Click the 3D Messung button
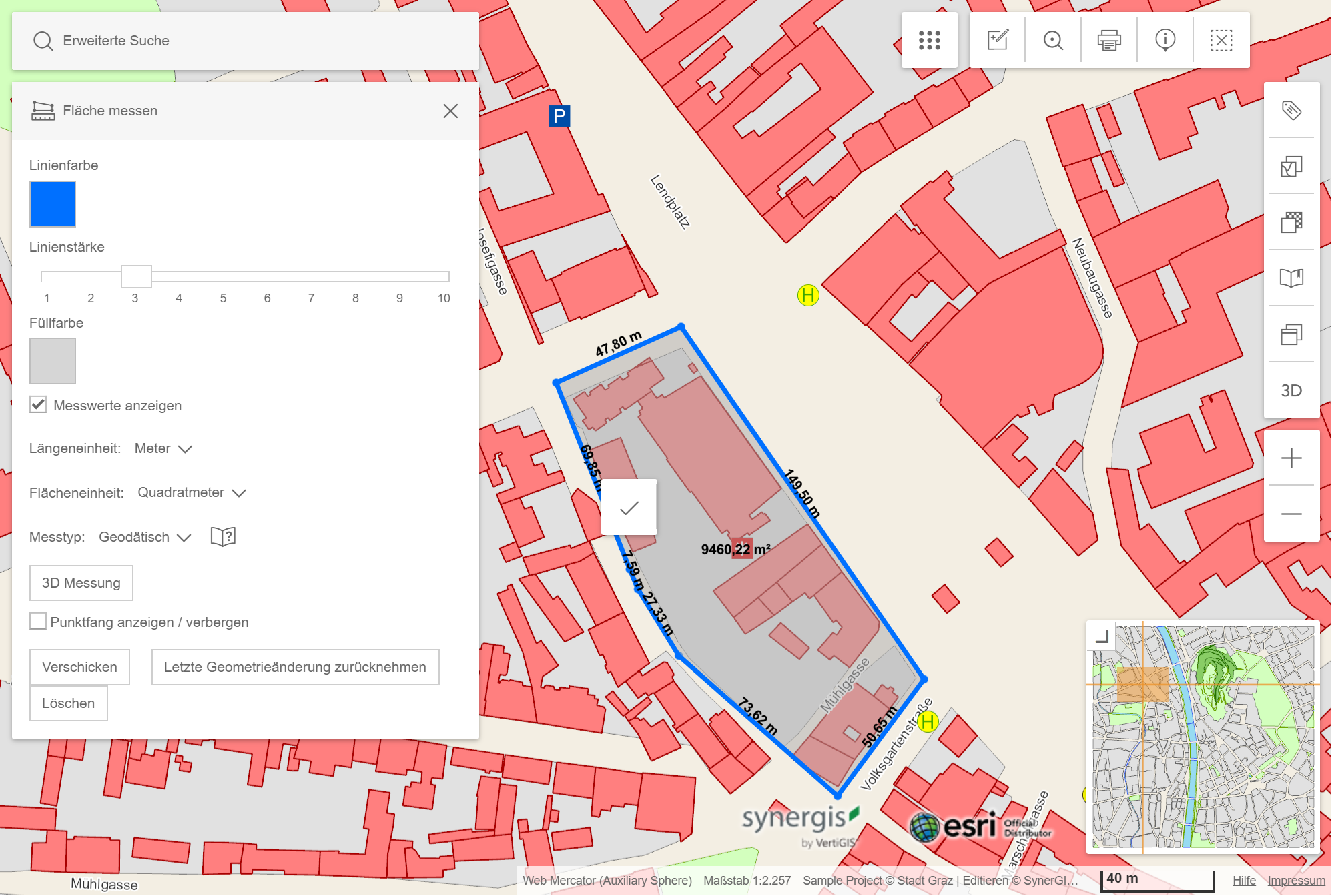 (x=81, y=582)
